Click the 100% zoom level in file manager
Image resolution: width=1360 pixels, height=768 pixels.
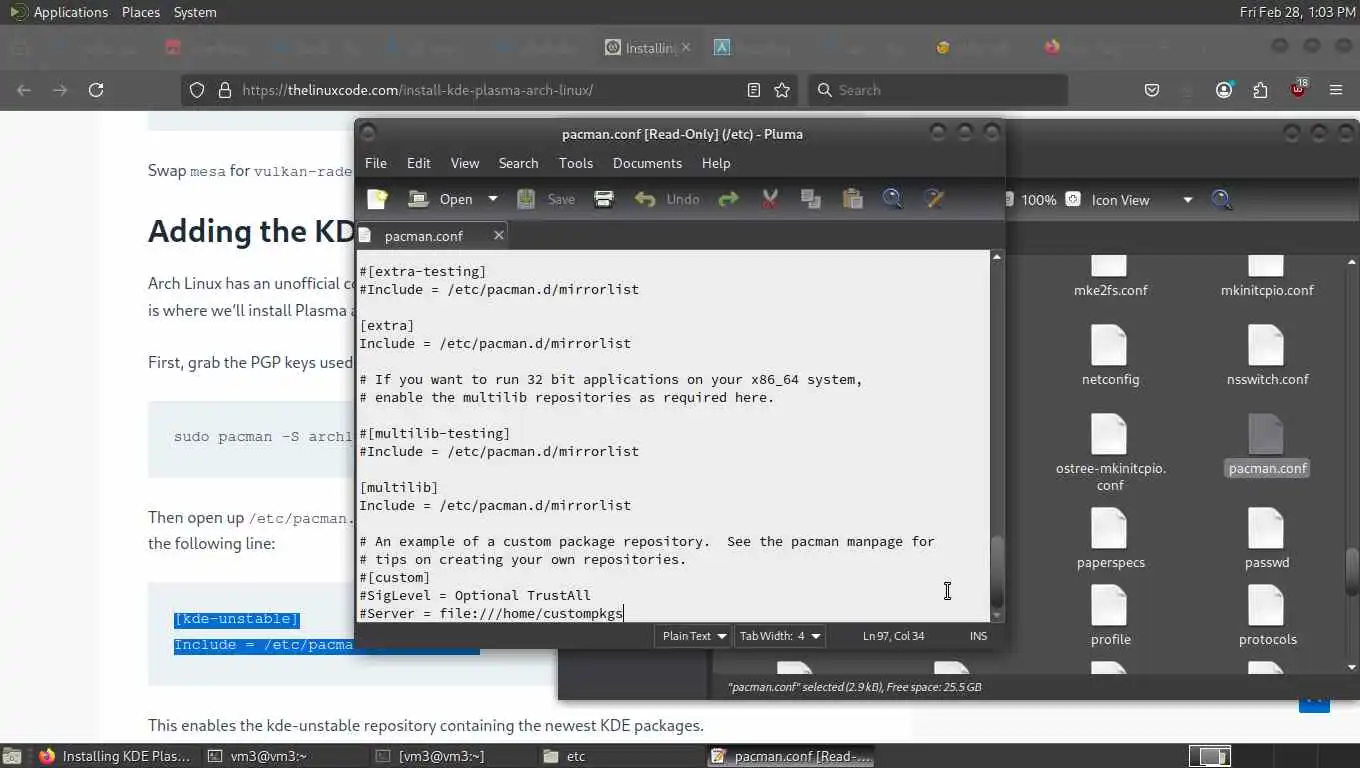pyautogui.click(x=1038, y=200)
